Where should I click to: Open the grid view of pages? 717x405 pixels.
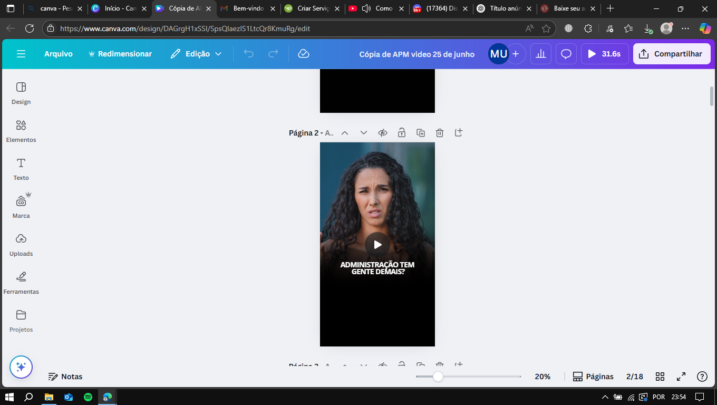pos(660,376)
